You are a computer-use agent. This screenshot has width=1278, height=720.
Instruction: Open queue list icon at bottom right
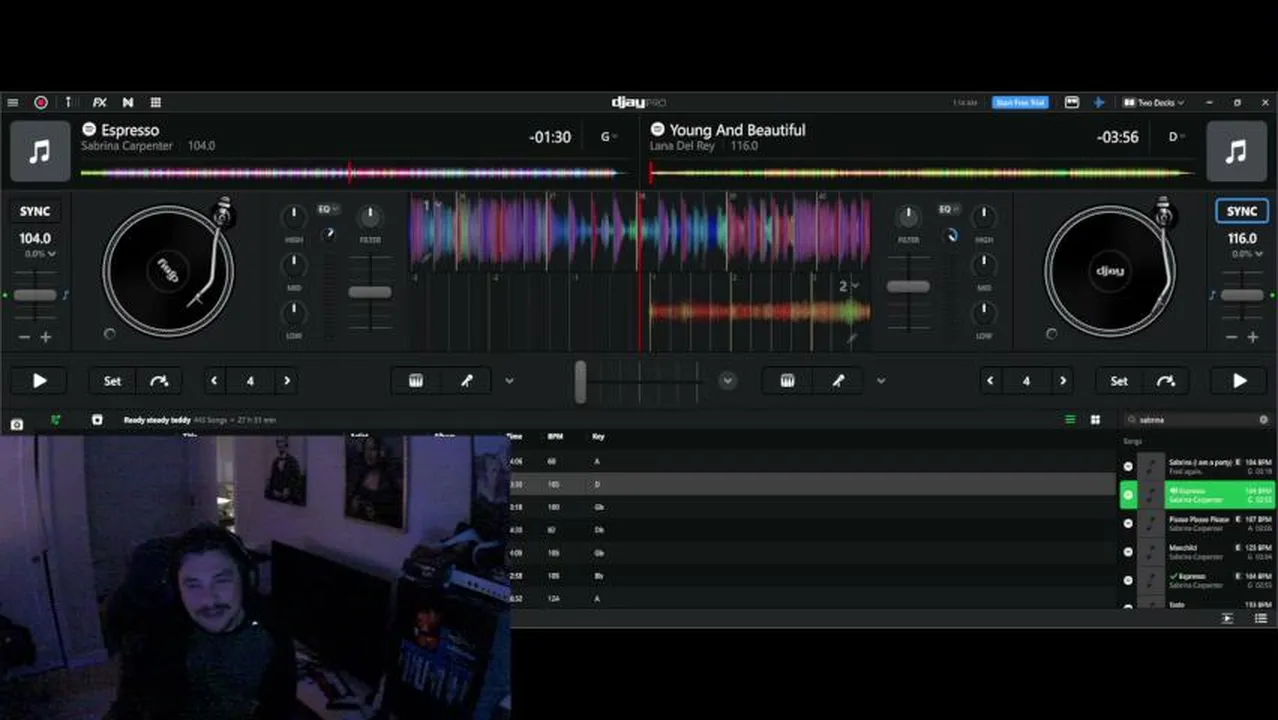pyautogui.click(x=1261, y=619)
